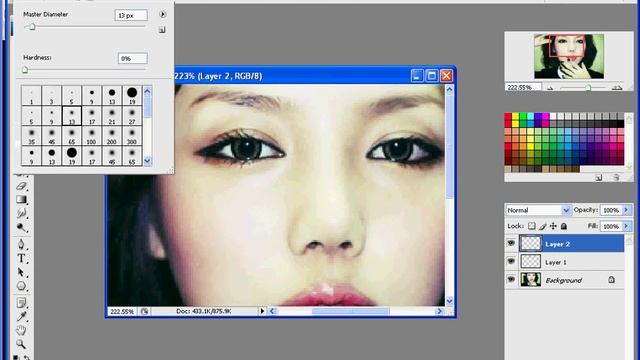
Task: Hide Layer 2 with its eye icon
Action: coord(511,243)
